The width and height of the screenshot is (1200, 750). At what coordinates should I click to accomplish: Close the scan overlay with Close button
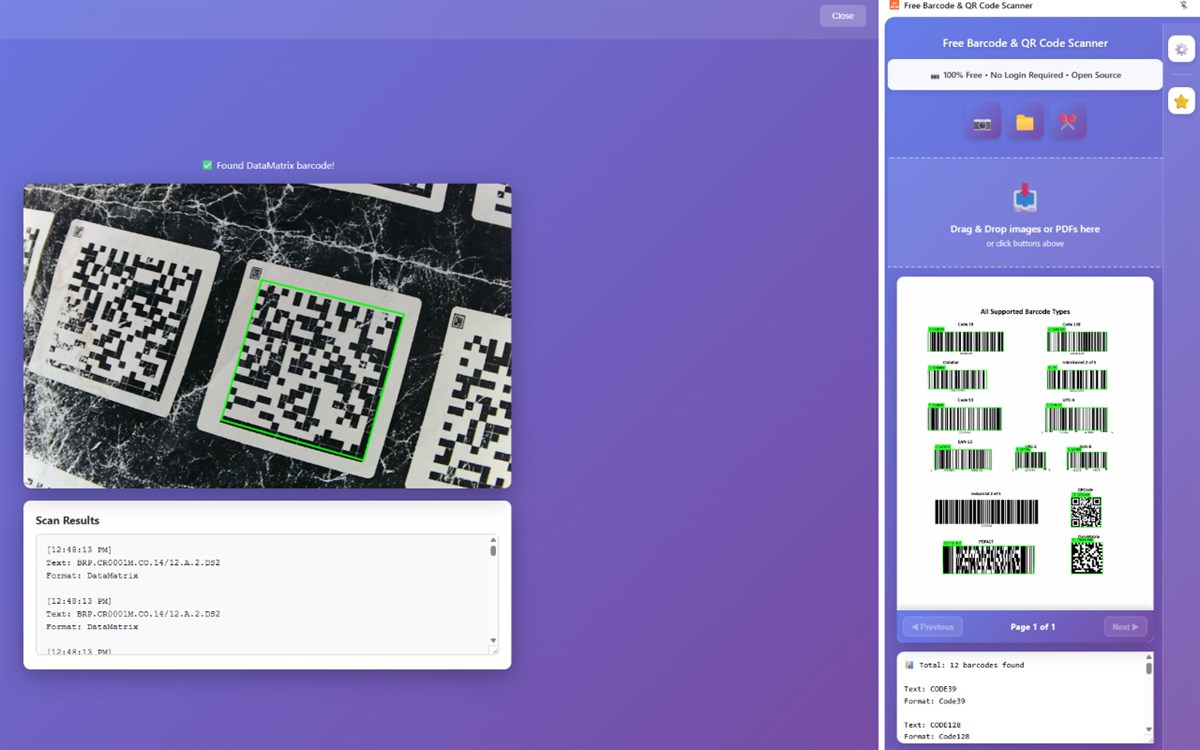click(843, 16)
